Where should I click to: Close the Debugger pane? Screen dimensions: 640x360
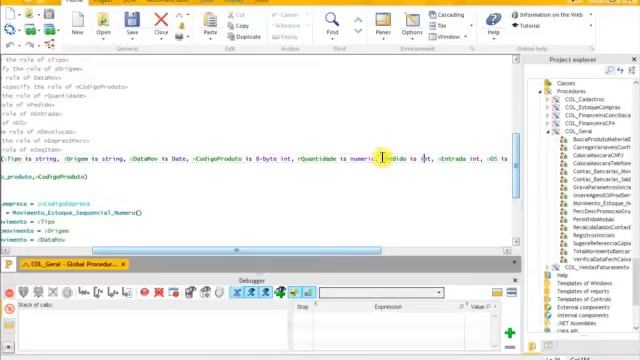(515, 280)
